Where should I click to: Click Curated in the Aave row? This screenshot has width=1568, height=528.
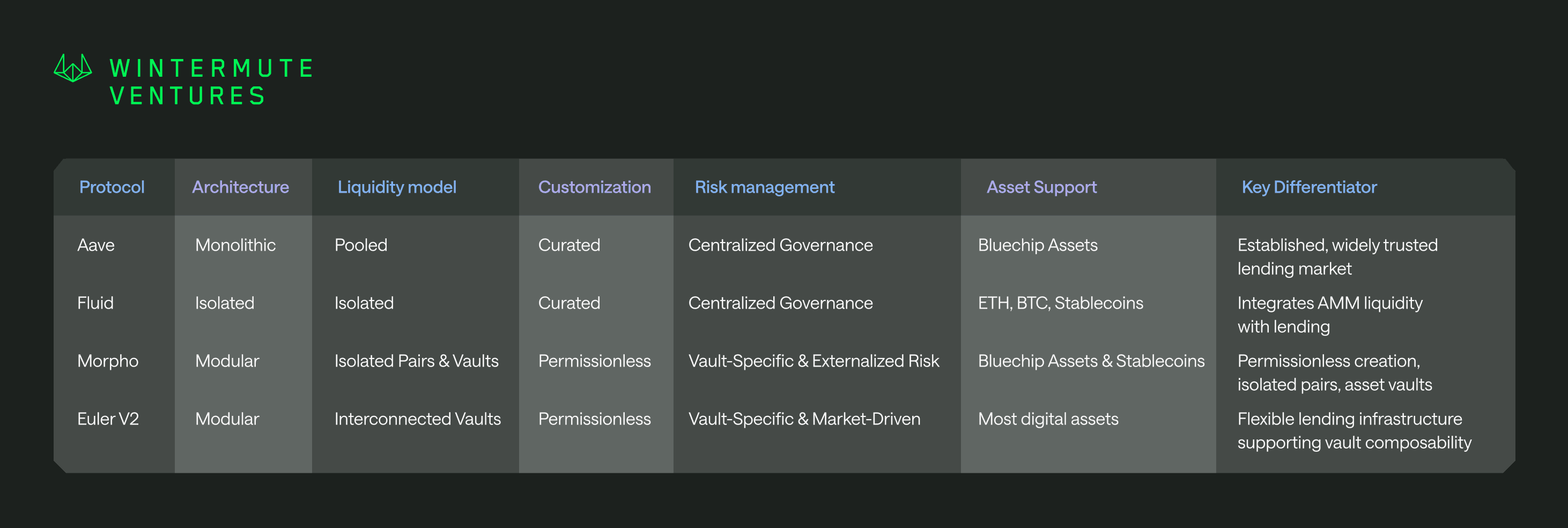point(569,245)
